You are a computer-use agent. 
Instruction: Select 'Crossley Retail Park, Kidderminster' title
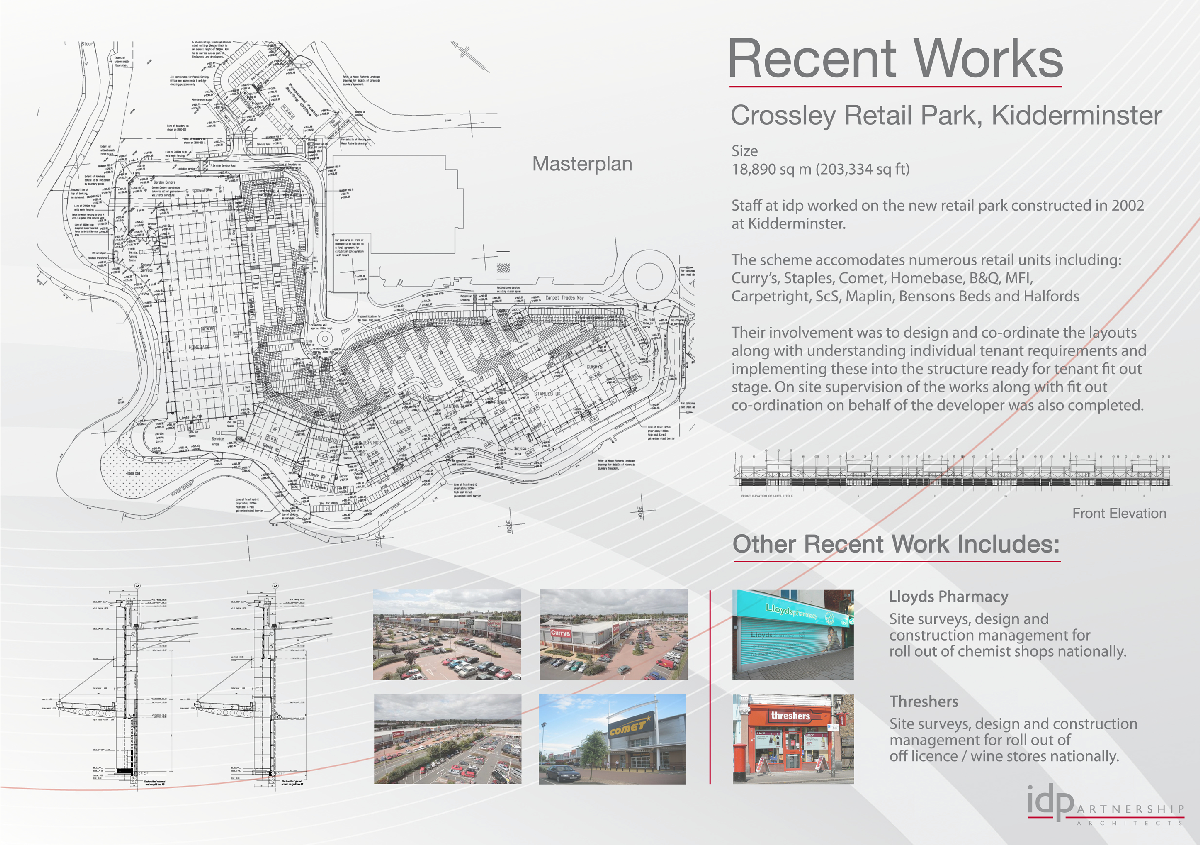tap(946, 116)
